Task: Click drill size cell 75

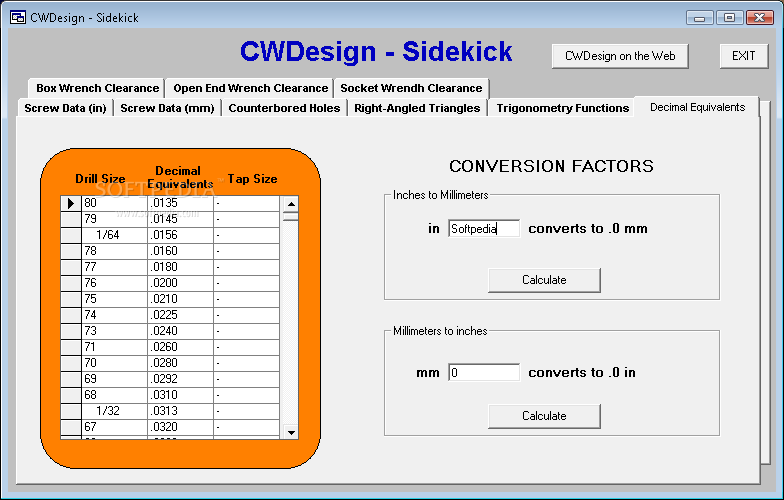Action: point(114,299)
